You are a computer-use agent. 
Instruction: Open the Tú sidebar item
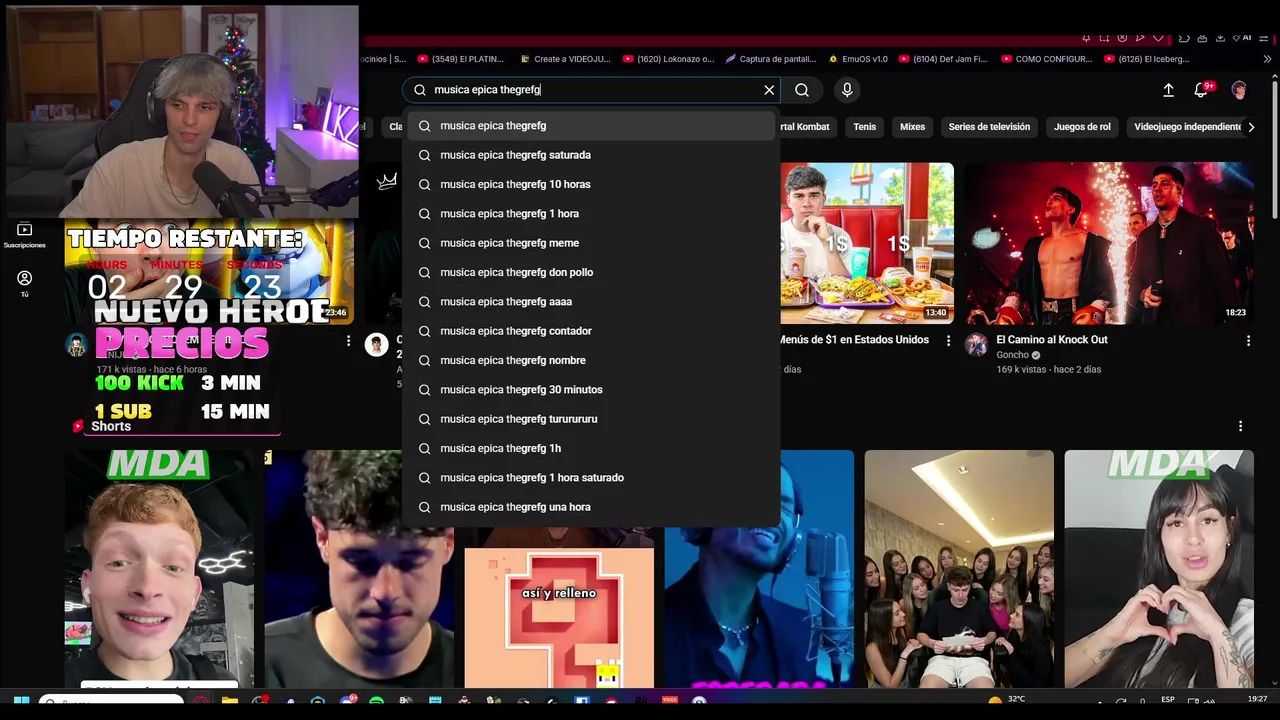[x=25, y=284]
